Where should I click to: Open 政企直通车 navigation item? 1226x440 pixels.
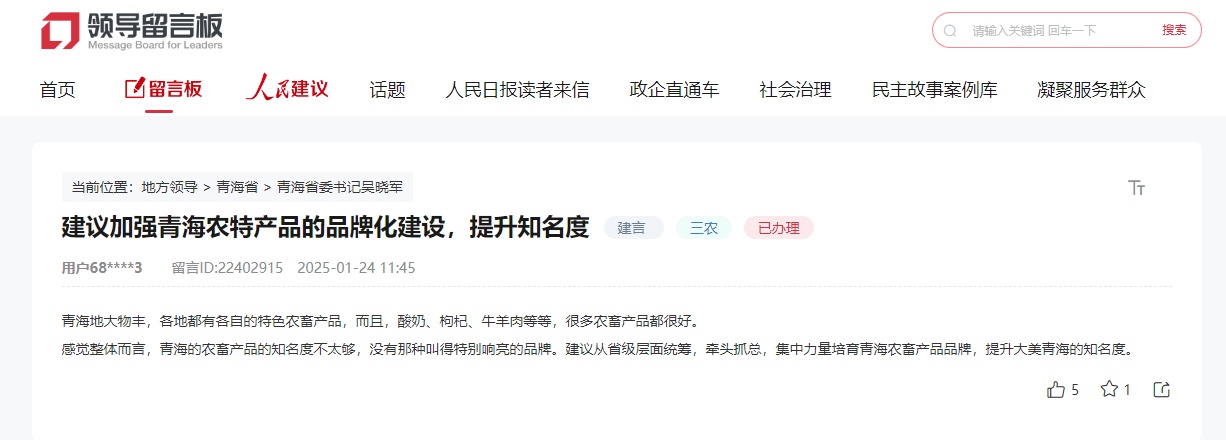674,90
